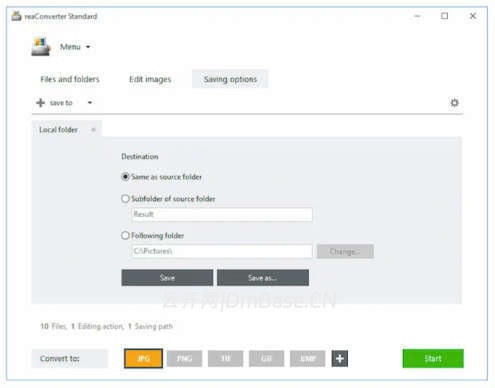
Task: Minimize the reaConverter window
Action: click(x=417, y=16)
